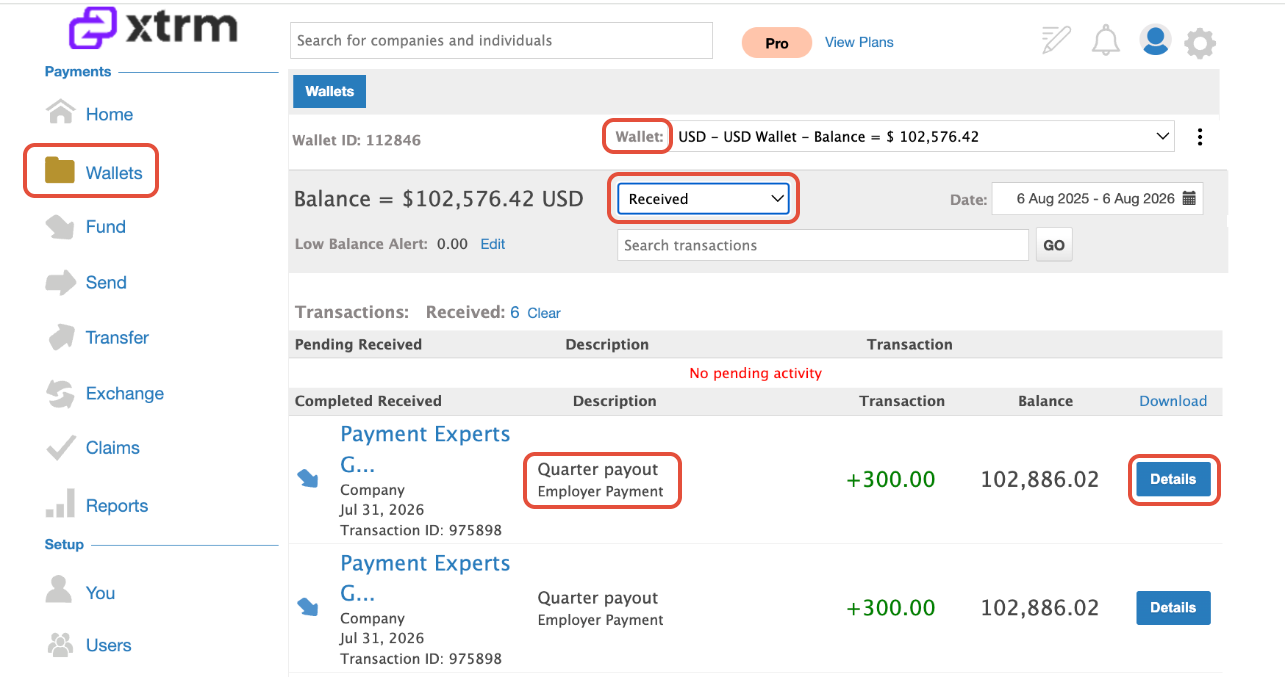Screen dimensions: 1285x677
Task: Select the Wallet ID: 112846 text
Action: 356,140
